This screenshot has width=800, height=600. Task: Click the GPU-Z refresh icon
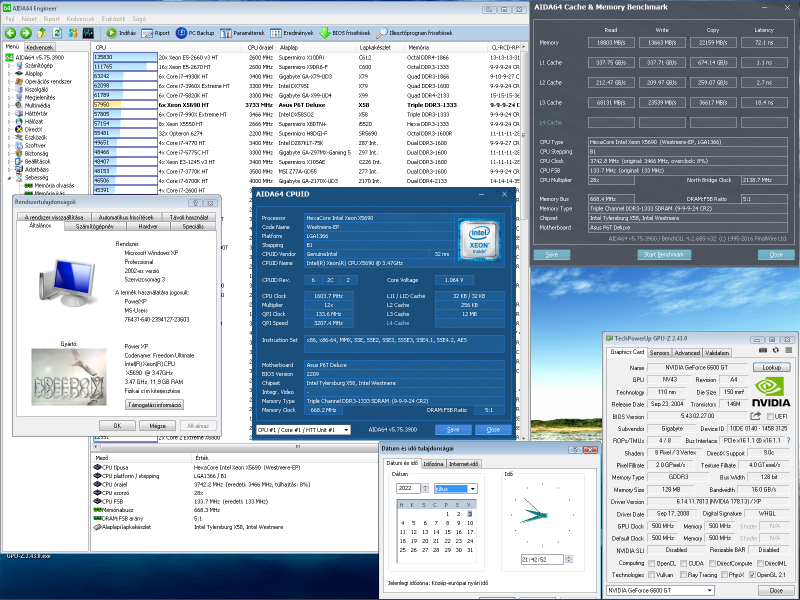pyautogui.click(x=776, y=351)
